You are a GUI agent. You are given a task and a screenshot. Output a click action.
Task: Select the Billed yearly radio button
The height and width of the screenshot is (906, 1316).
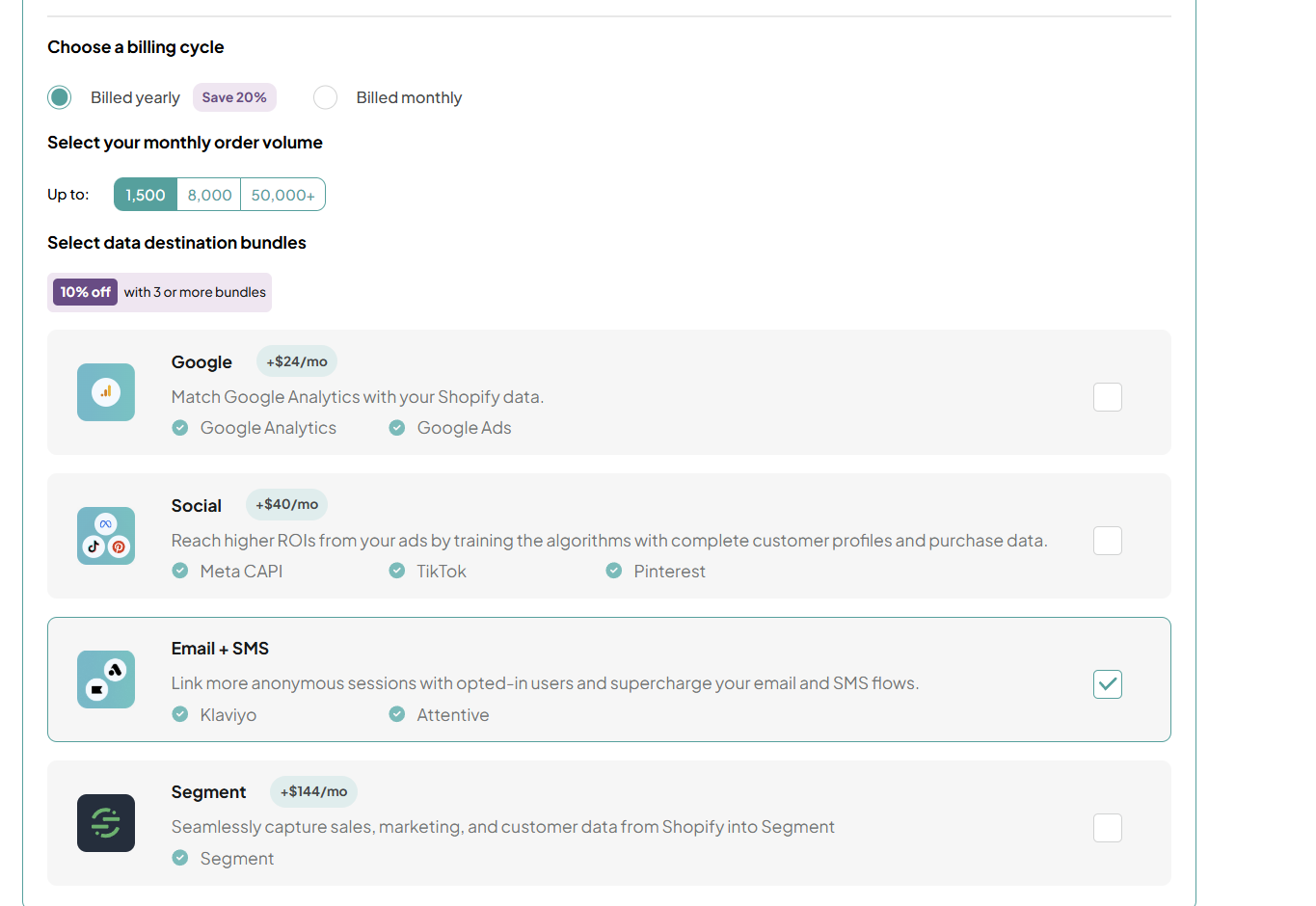(x=60, y=97)
